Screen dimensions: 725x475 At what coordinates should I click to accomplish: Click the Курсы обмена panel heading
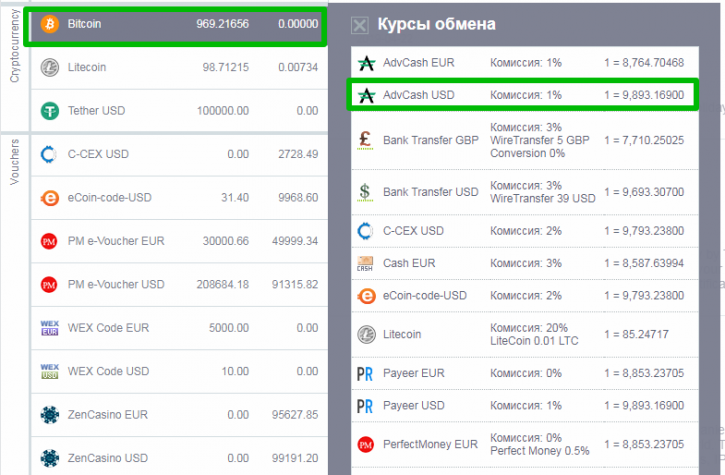[x=436, y=24]
